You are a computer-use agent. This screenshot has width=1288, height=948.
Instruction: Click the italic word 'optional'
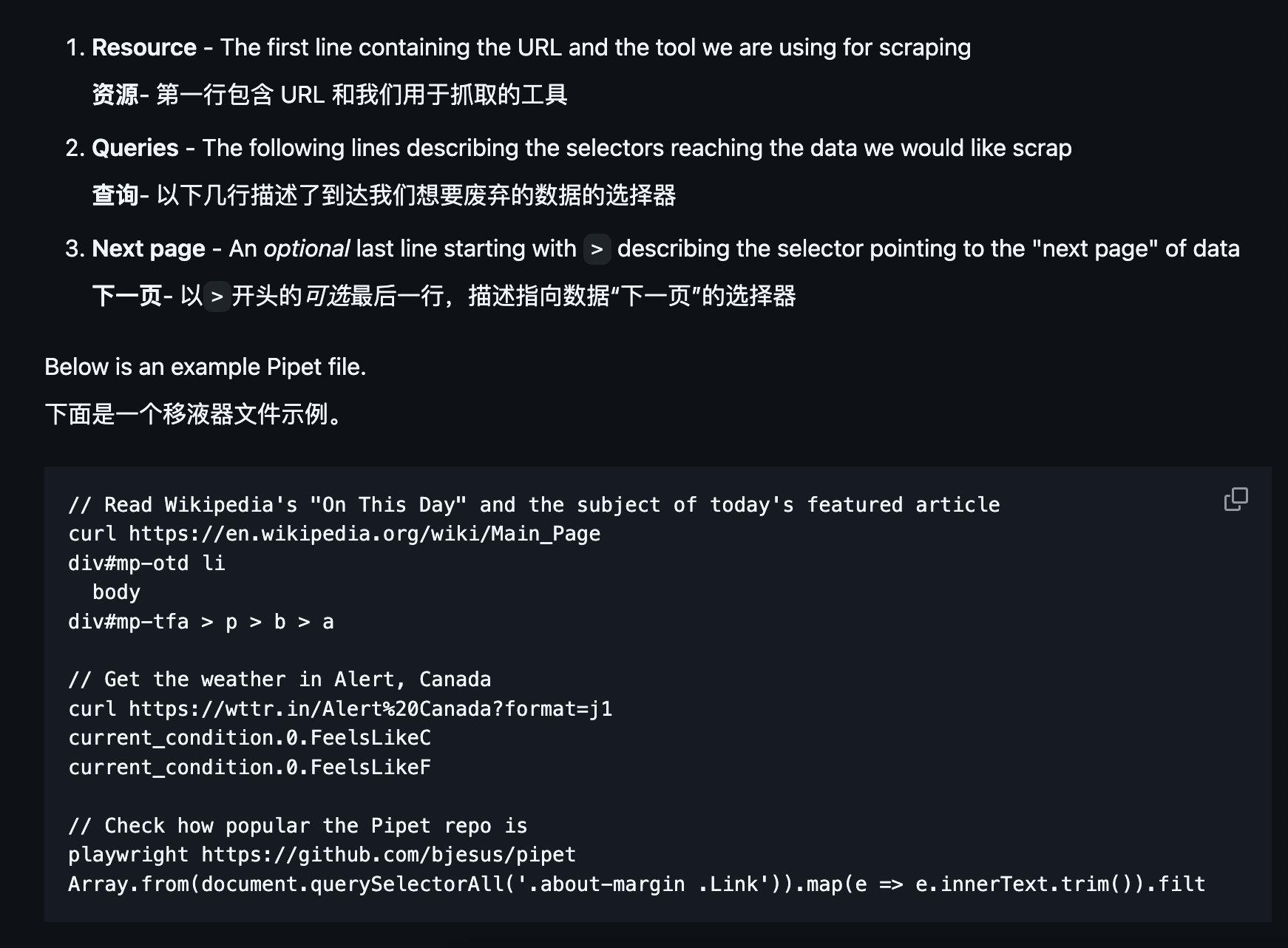tap(306, 248)
